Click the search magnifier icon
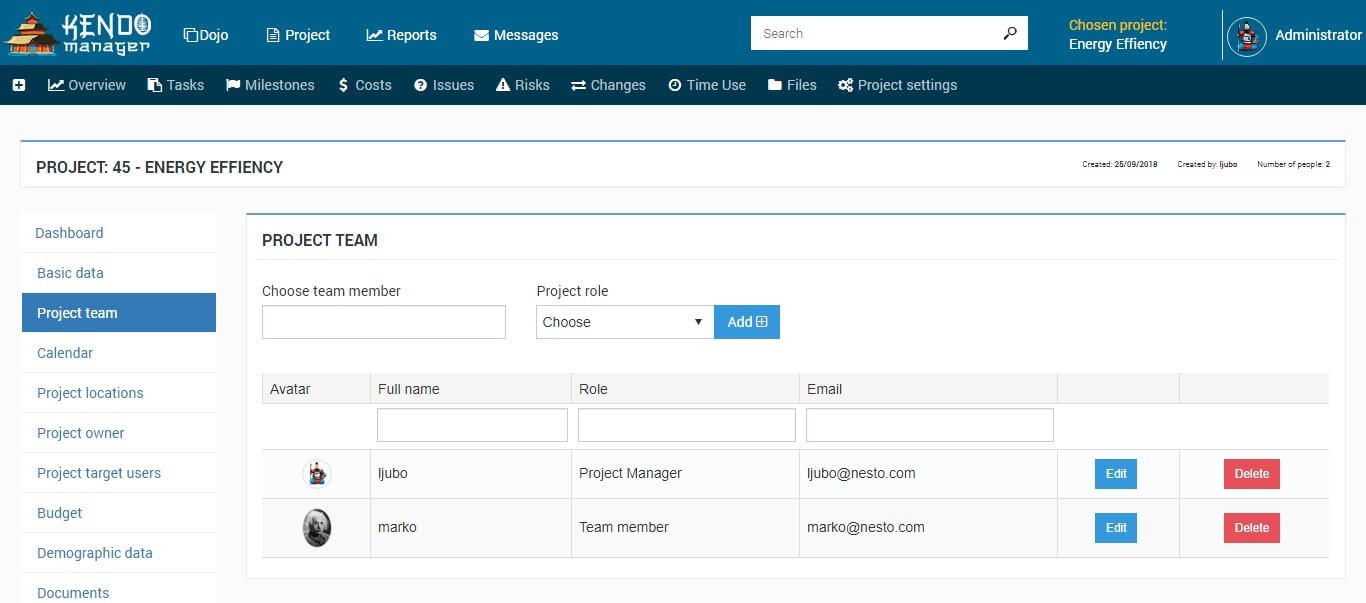This screenshot has height=603, width=1366. click(1010, 33)
